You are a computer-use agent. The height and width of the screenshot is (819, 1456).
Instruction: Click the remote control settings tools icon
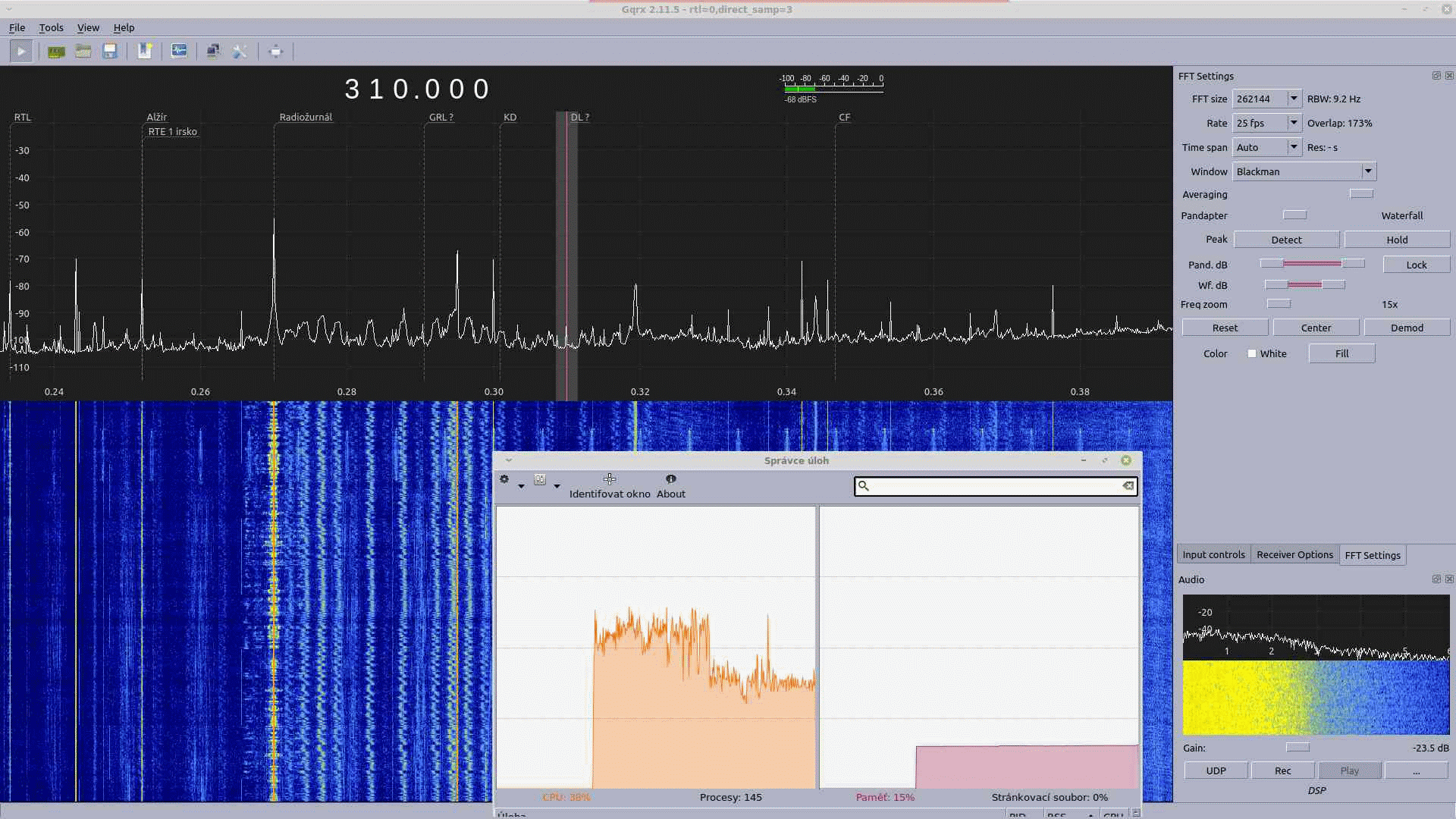[240, 52]
